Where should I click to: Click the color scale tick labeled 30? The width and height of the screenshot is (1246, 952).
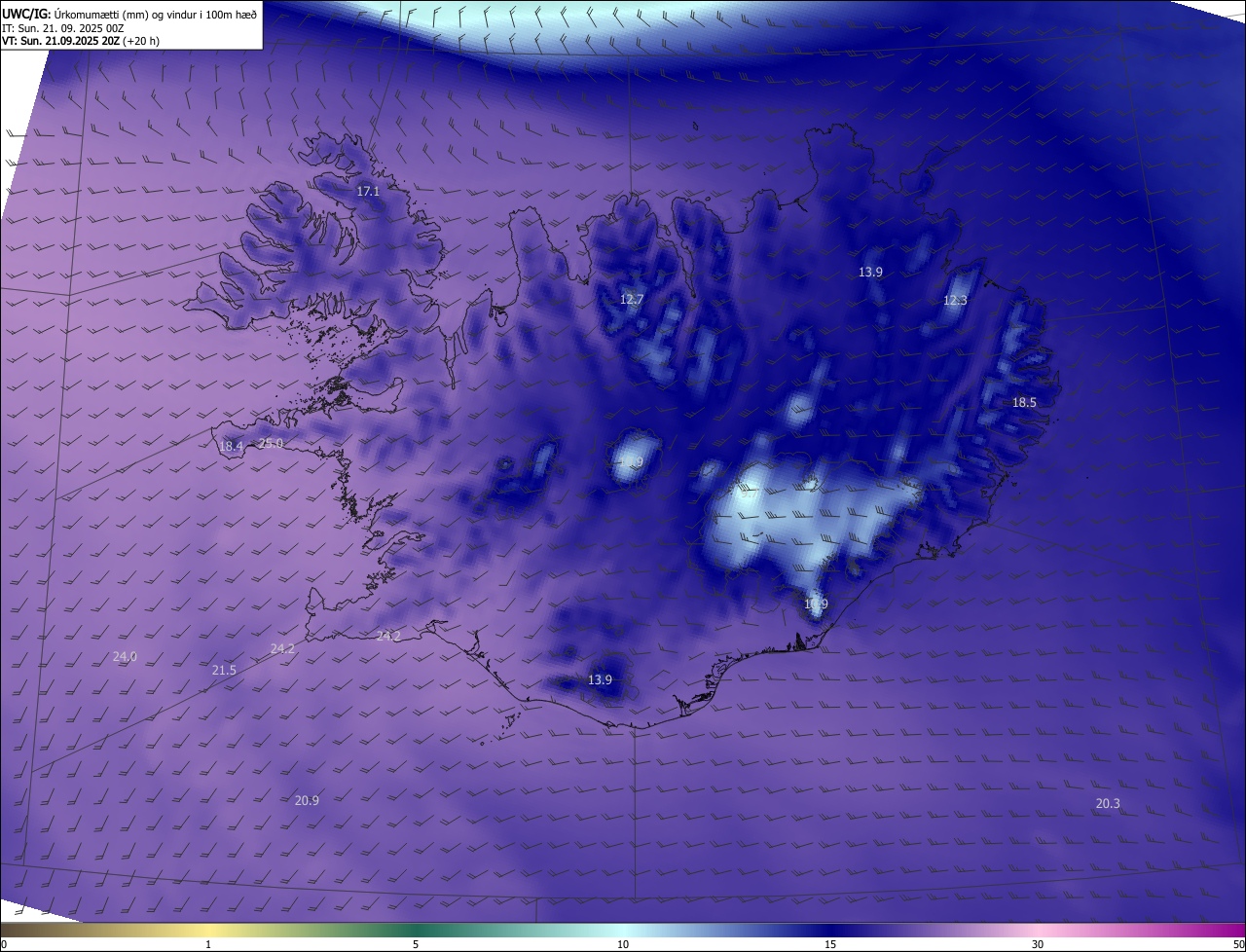click(1038, 944)
